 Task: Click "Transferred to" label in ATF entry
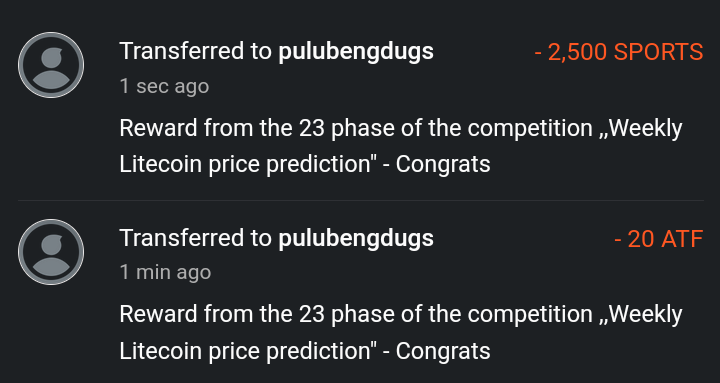tap(196, 238)
